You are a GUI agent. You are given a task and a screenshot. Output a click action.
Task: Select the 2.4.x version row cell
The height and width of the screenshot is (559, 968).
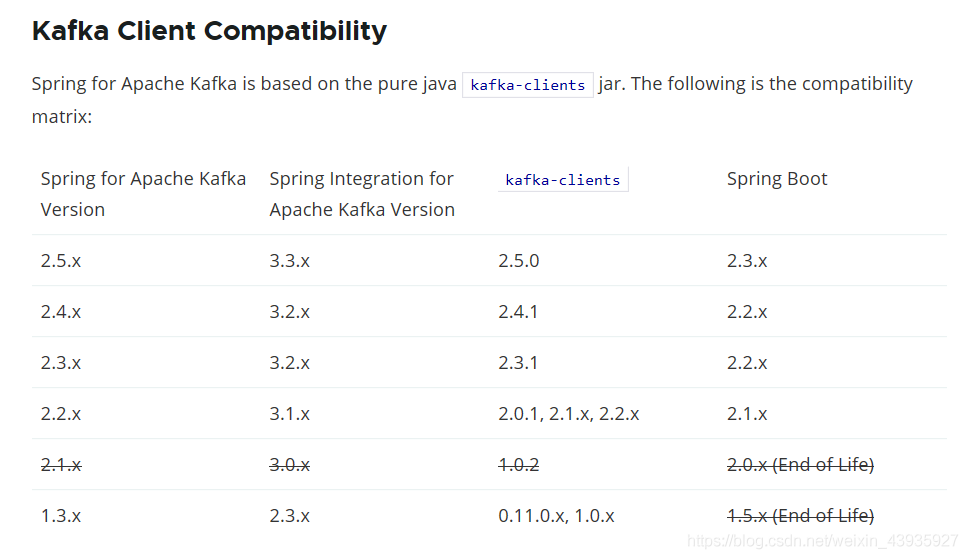tap(61, 312)
